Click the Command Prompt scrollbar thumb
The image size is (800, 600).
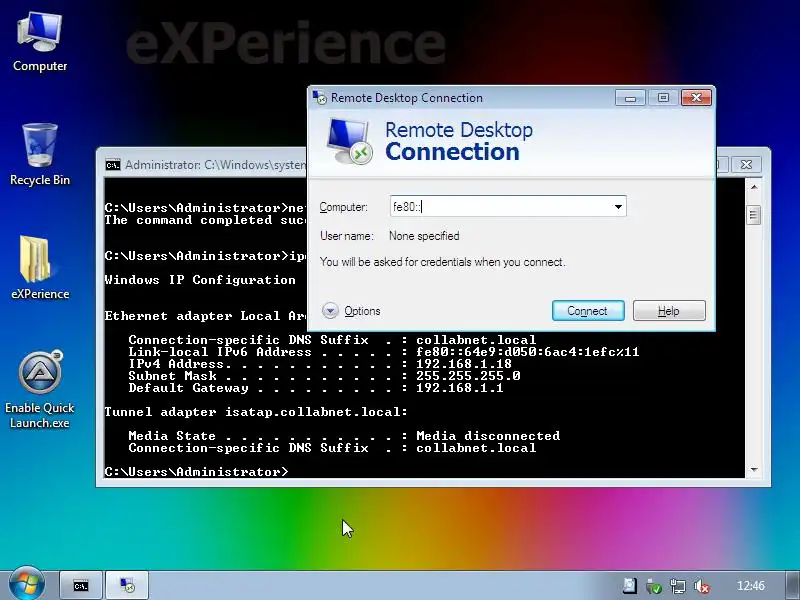754,215
